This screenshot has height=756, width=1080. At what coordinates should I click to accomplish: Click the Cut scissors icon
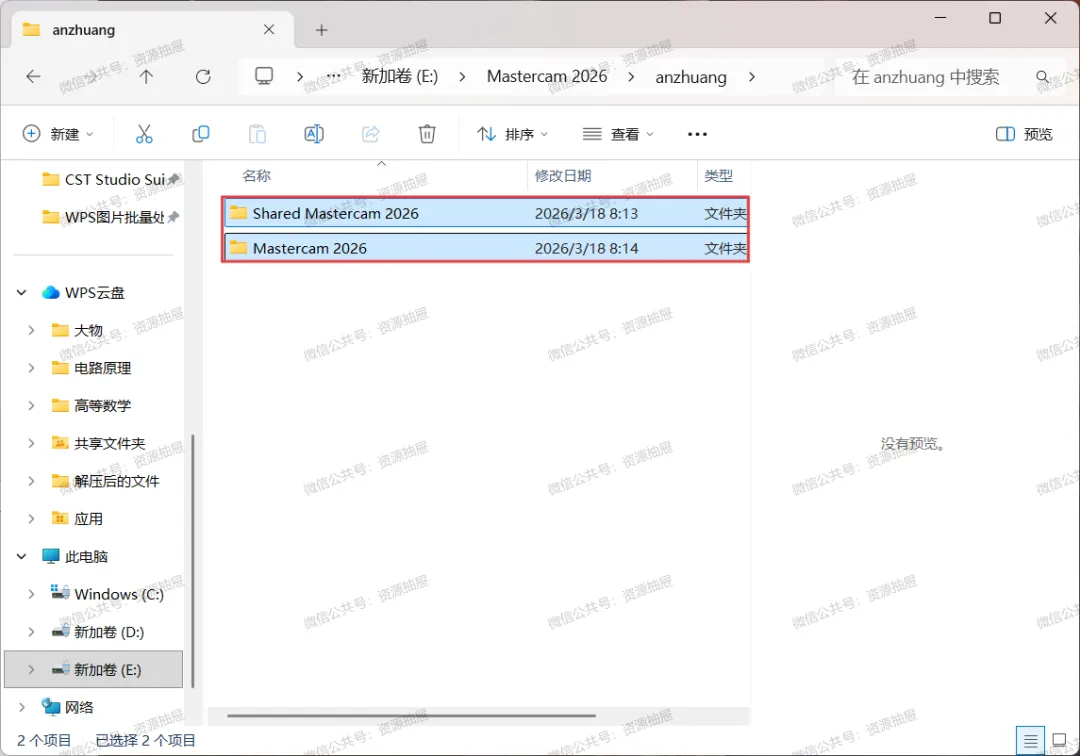(x=144, y=134)
